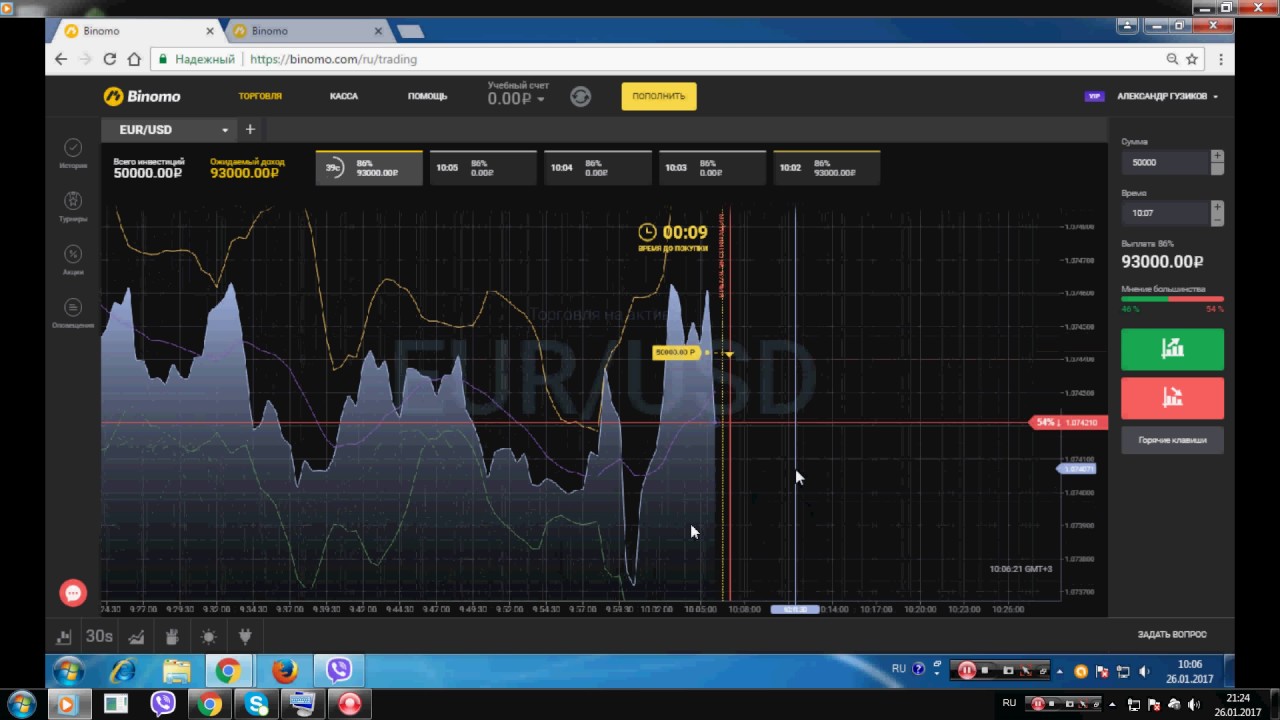The width and height of the screenshot is (1280, 720).
Task: Click the green up trade button
Action: click(x=1172, y=349)
